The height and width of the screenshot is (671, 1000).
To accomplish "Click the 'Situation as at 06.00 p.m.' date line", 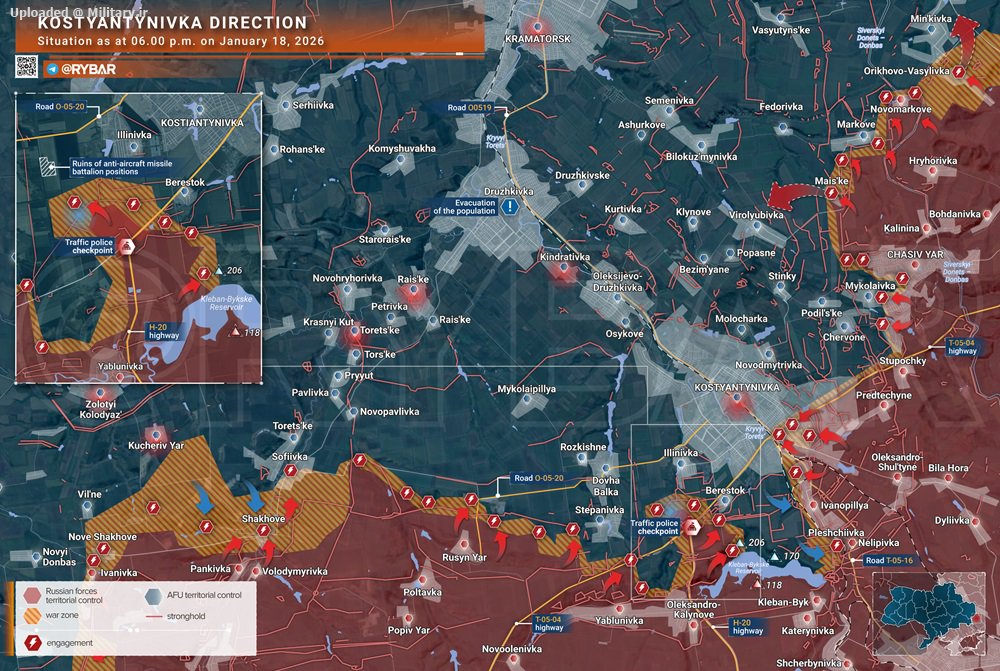I will pyautogui.click(x=180, y=41).
